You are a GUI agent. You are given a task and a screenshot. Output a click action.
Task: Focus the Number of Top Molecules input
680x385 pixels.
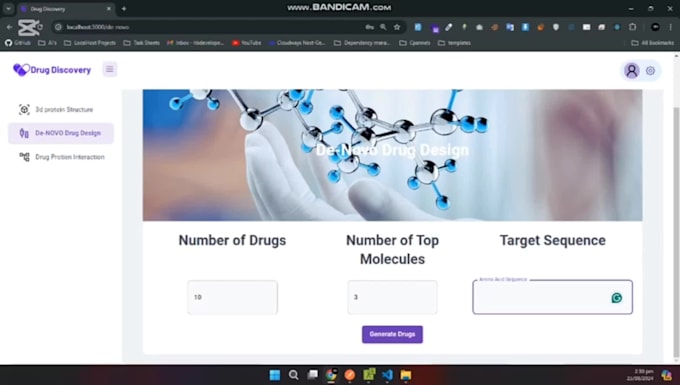click(x=392, y=297)
